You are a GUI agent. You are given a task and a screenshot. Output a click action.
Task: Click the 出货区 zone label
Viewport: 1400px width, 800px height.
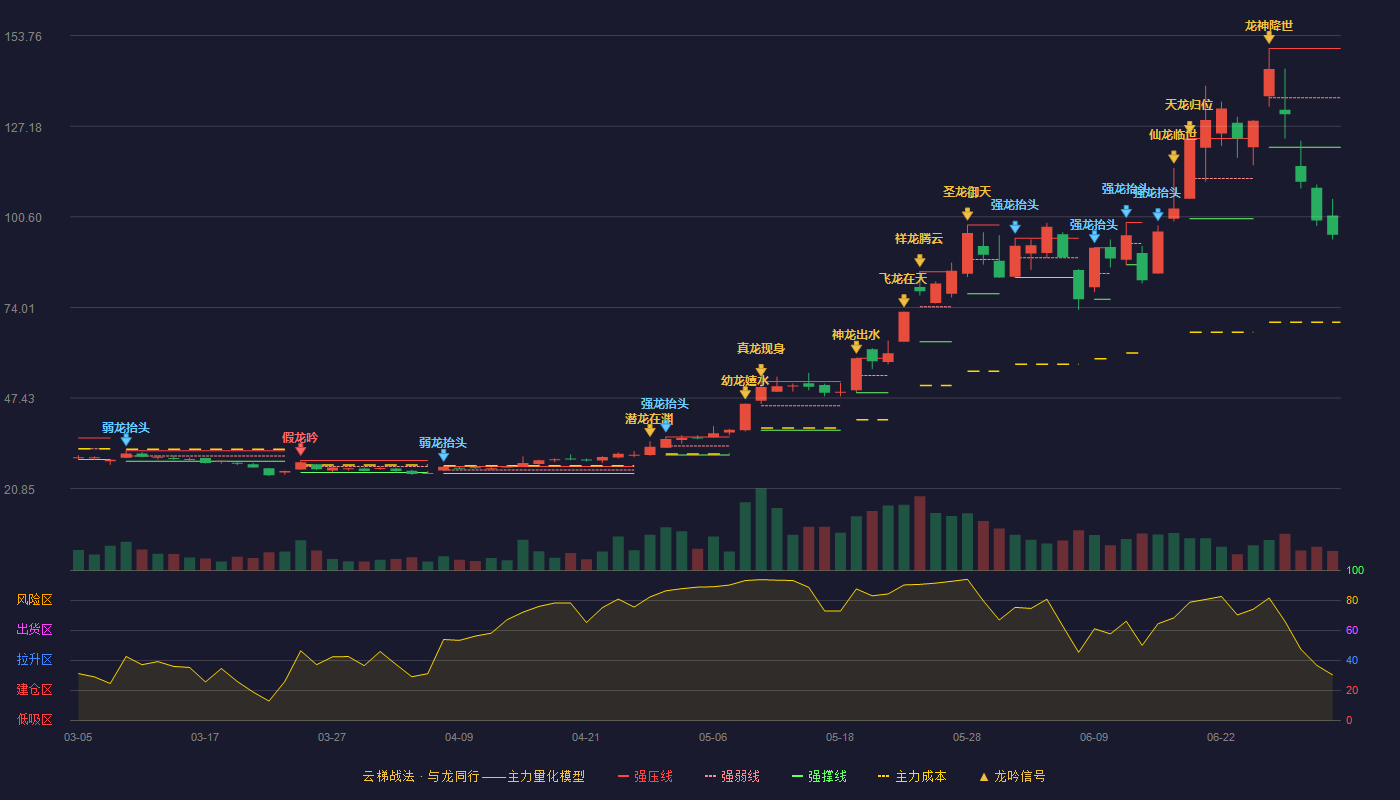coord(34,630)
